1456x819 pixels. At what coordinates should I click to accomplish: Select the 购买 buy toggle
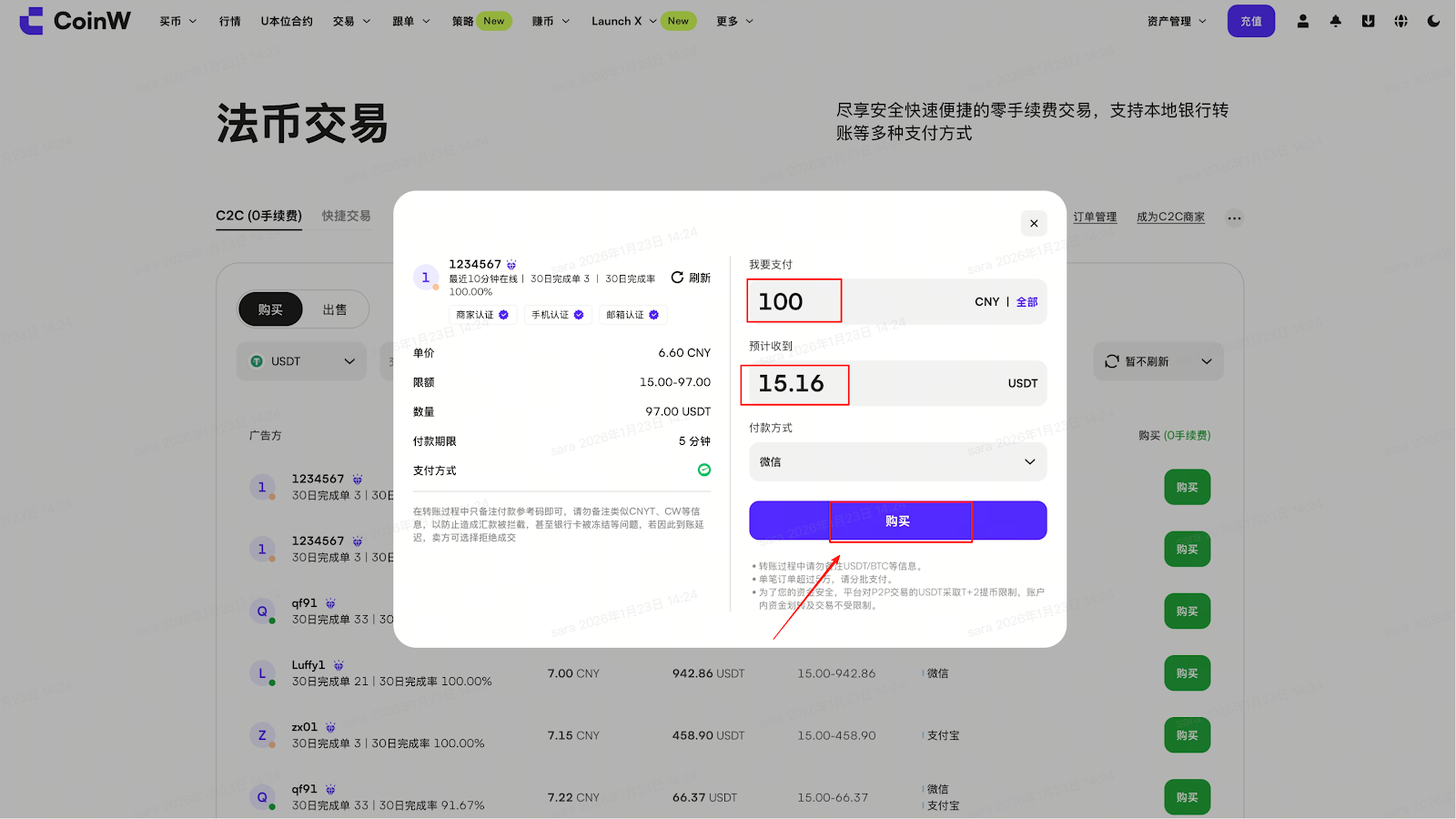click(x=270, y=309)
